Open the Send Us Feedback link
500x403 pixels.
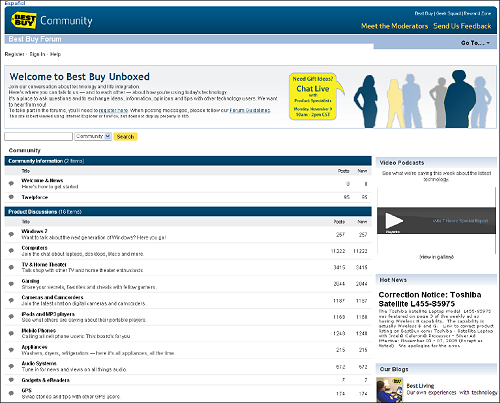[x=462, y=26]
